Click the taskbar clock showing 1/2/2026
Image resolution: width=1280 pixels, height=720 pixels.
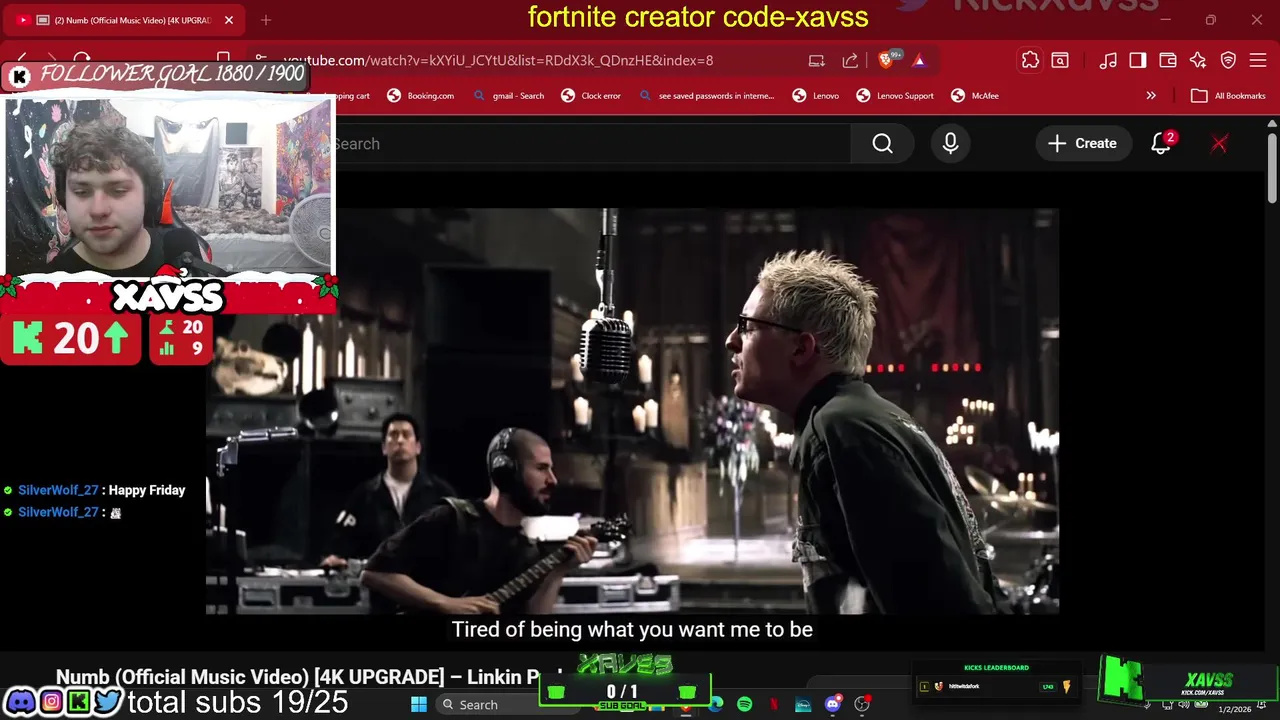[1234, 709]
